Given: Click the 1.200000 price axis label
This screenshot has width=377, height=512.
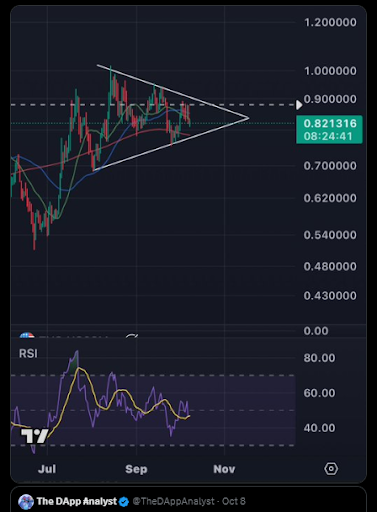Looking at the screenshot, I should (x=330, y=22).
